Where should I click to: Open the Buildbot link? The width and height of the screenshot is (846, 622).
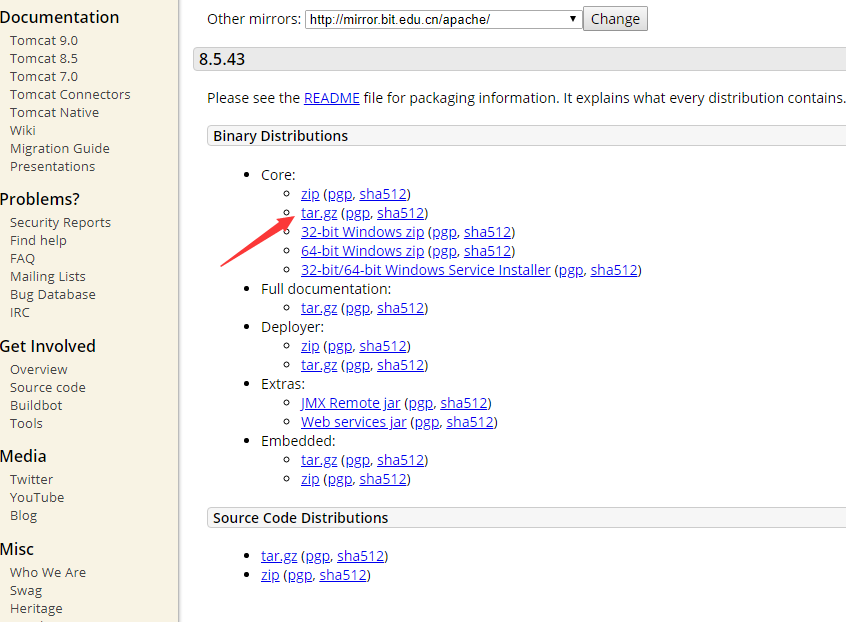[36, 405]
